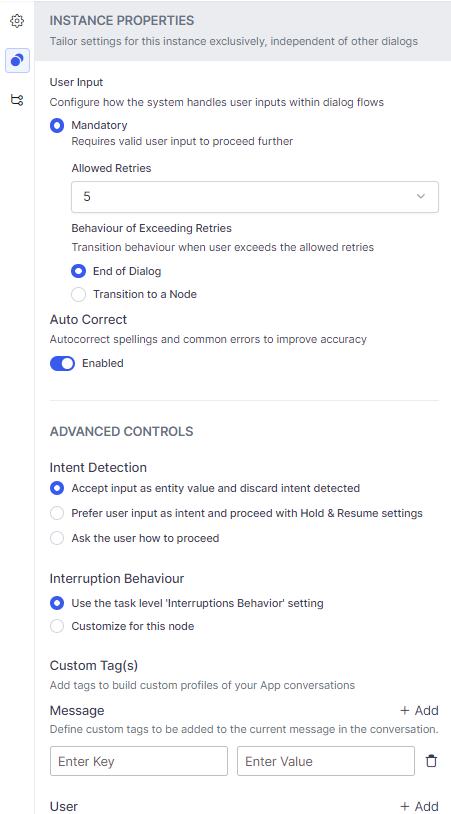Delete the message tag row with trash icon
Screen dimensions: 451x814
431,761
